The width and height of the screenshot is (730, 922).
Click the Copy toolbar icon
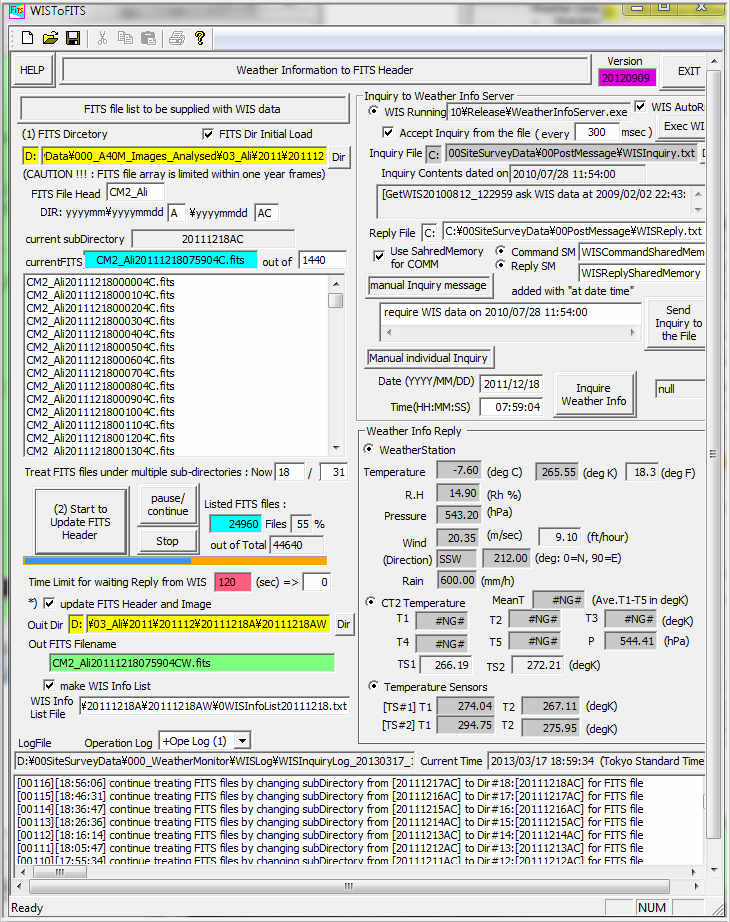pos(125,38)
